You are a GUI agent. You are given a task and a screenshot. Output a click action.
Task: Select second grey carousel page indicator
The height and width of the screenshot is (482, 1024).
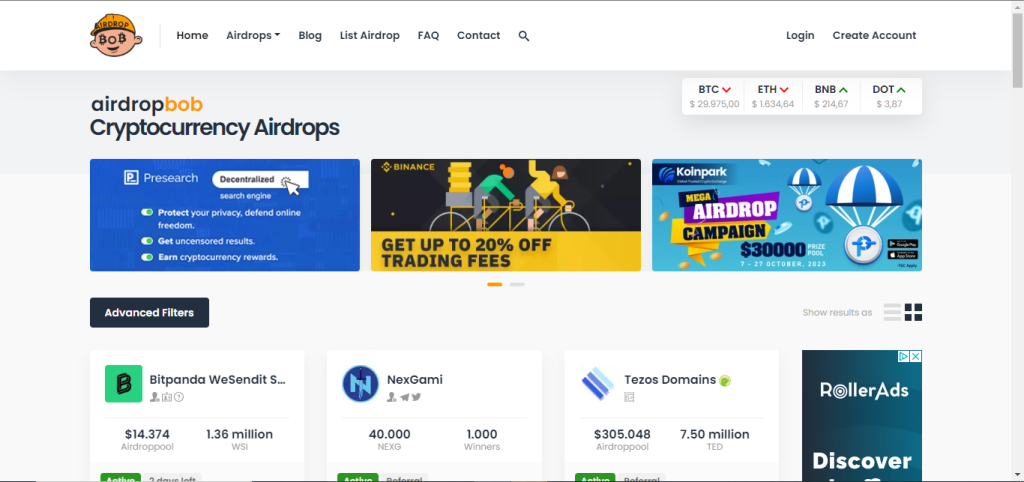pos(517,285)
